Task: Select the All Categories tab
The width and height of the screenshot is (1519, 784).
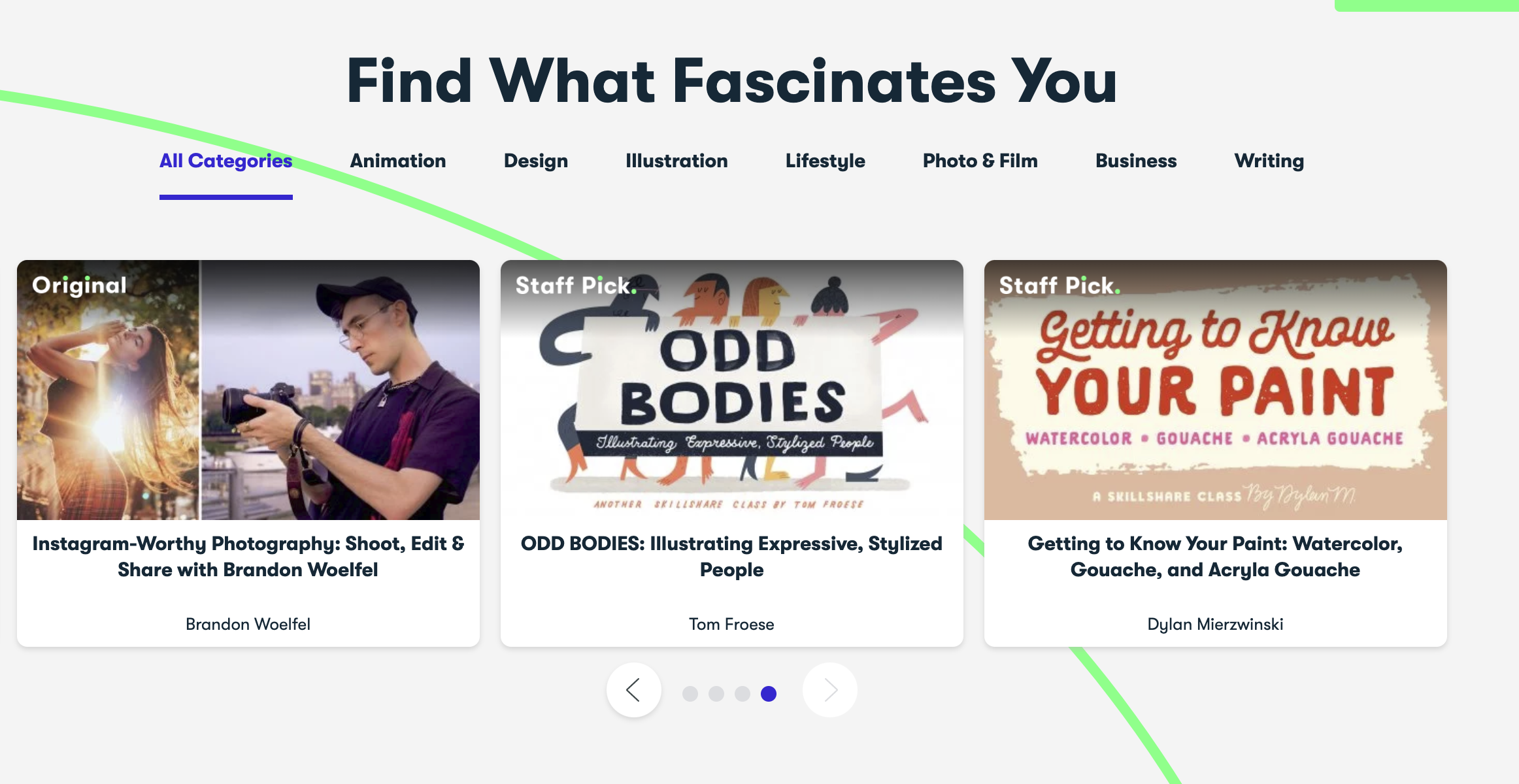Action: [x=225, y=161]
